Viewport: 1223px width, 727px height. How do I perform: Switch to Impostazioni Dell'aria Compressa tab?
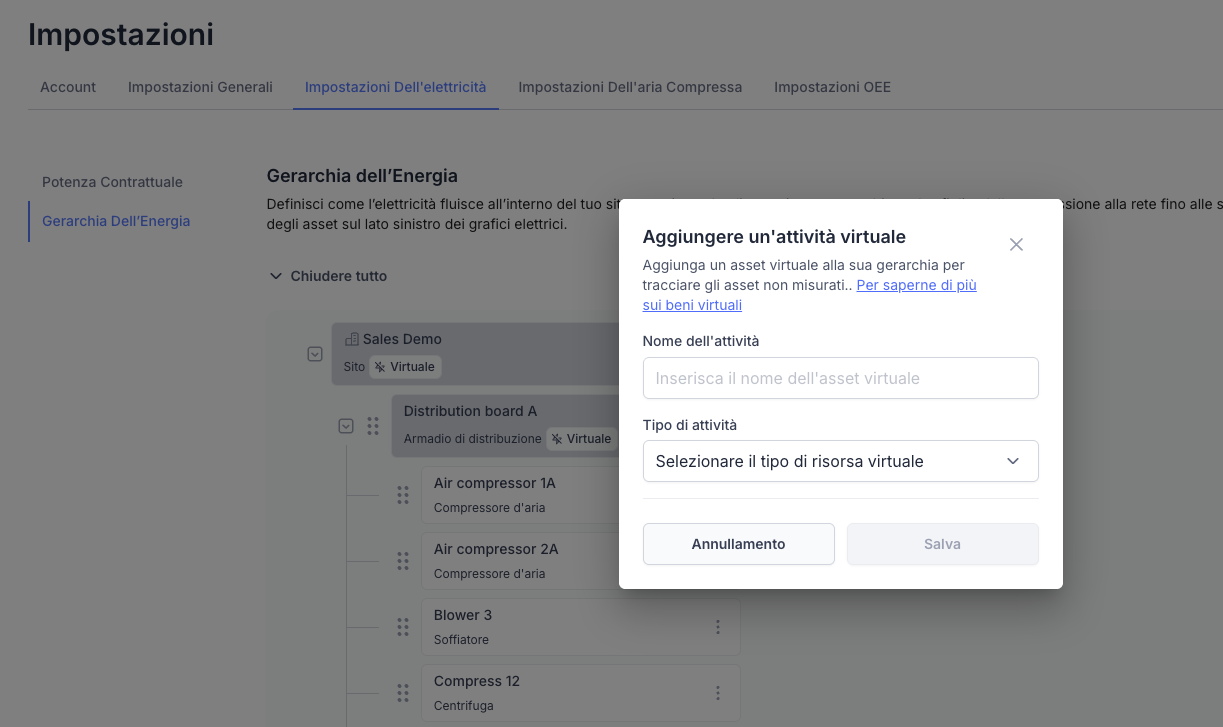coord(630,87)
